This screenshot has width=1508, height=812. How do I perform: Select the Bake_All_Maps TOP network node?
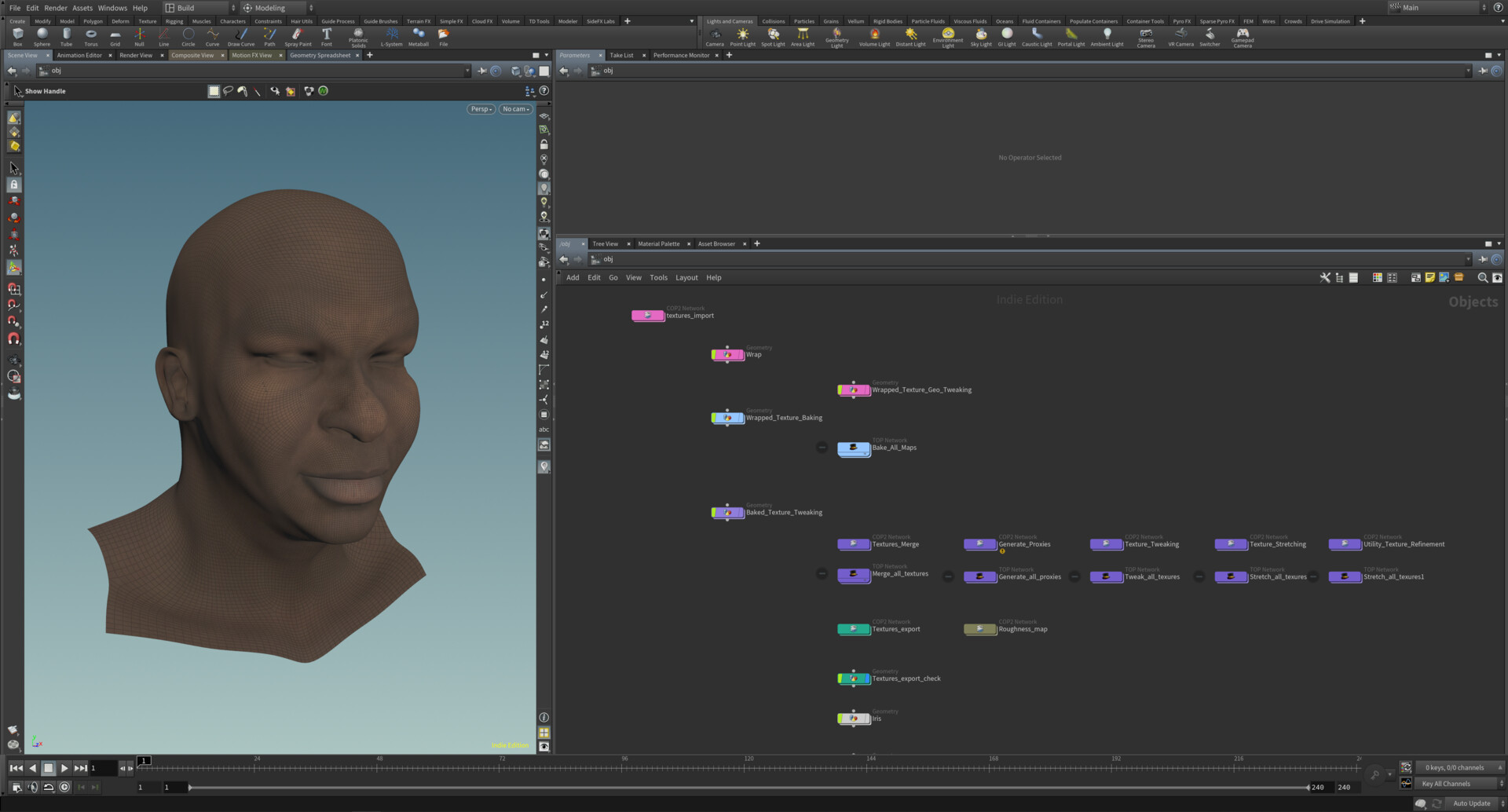(x=854, y=448)
